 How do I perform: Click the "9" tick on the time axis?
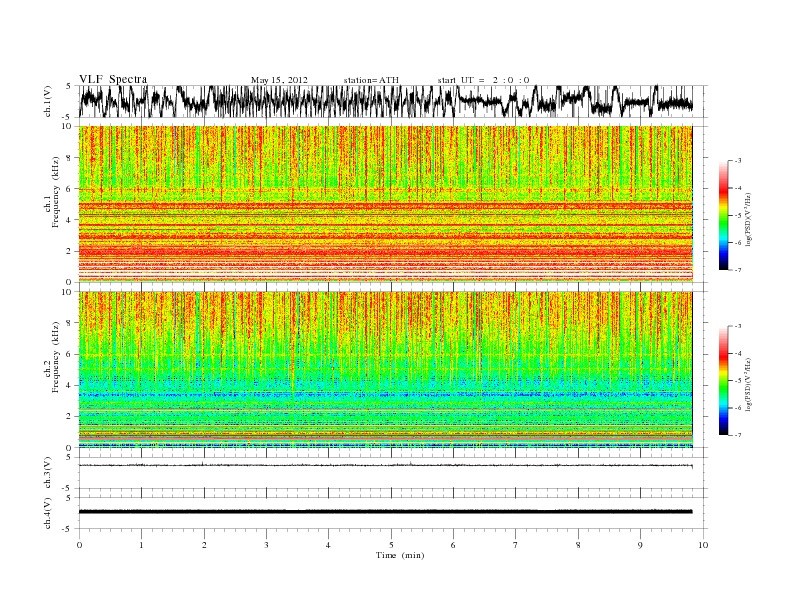coord(640,545)
